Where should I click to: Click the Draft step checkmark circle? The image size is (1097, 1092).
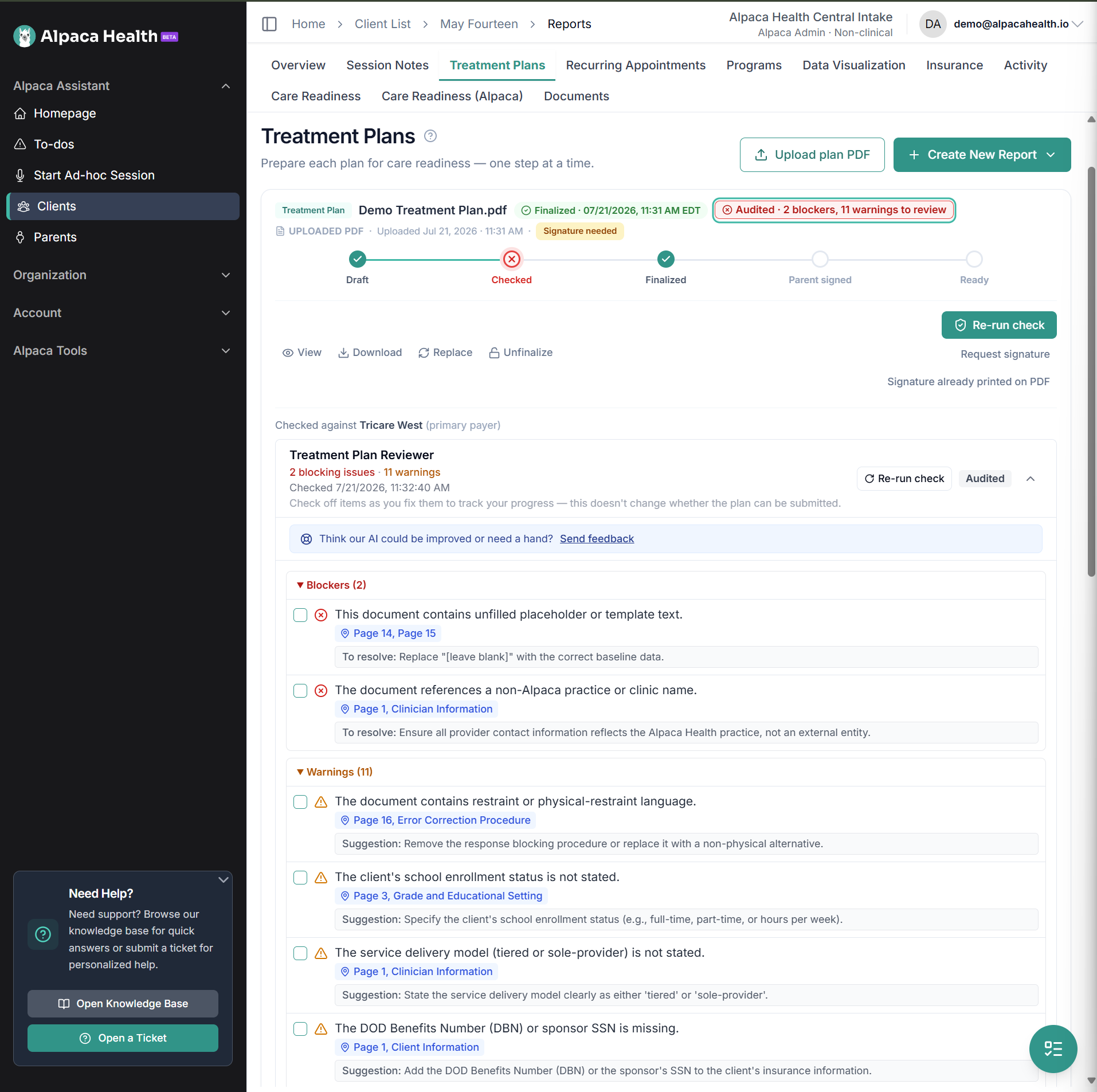point(358,260)
